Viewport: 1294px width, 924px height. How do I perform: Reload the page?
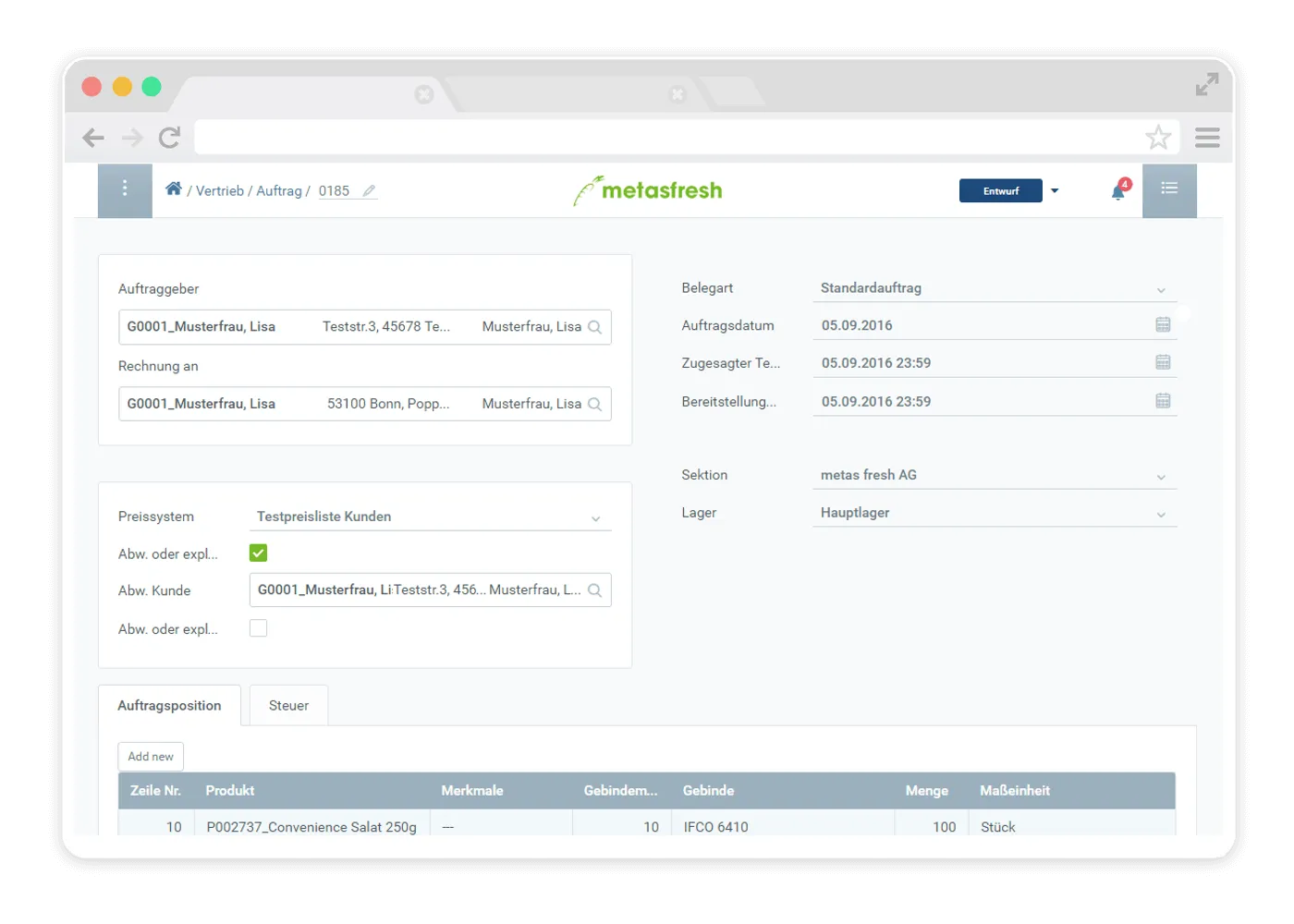(169, 138)
